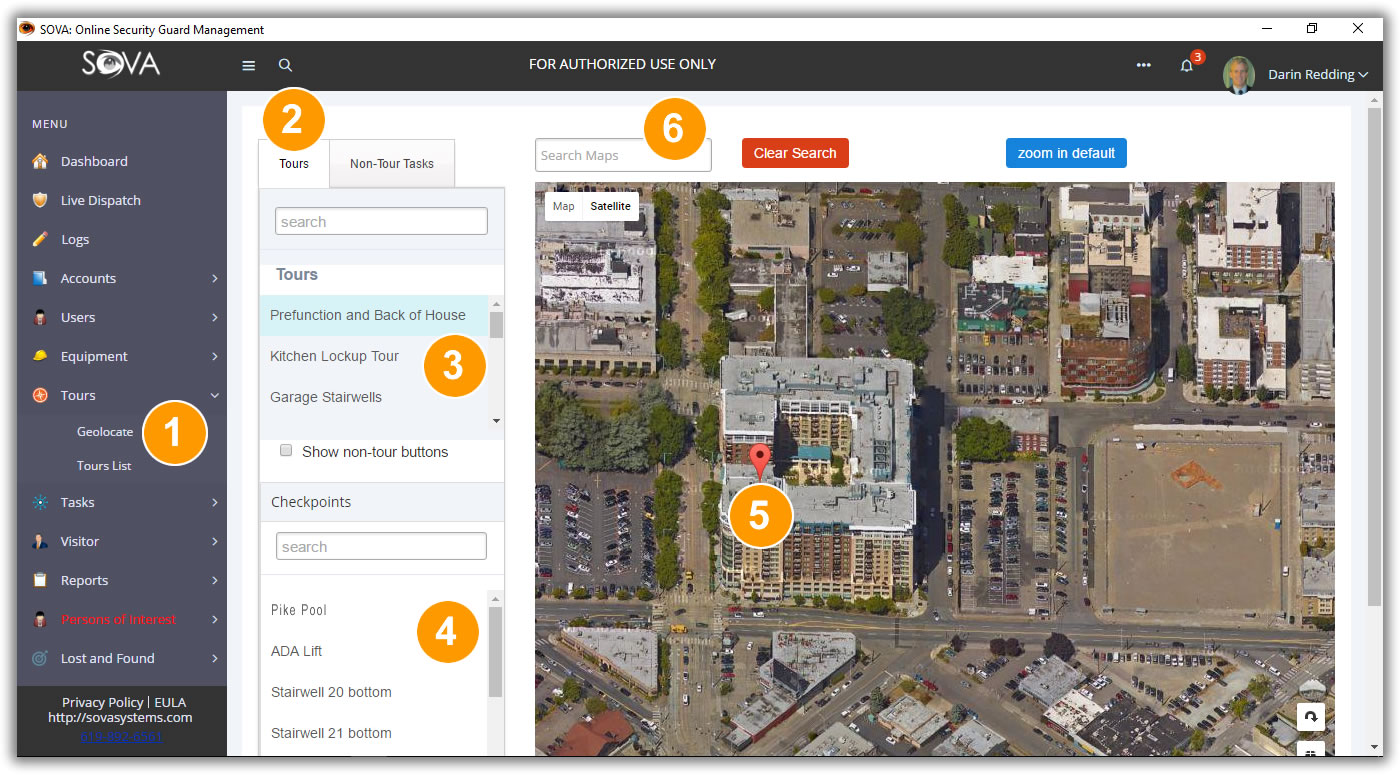Switch map to Map view
Viewport: 1400px width, 775px height.
coord(564,206)
